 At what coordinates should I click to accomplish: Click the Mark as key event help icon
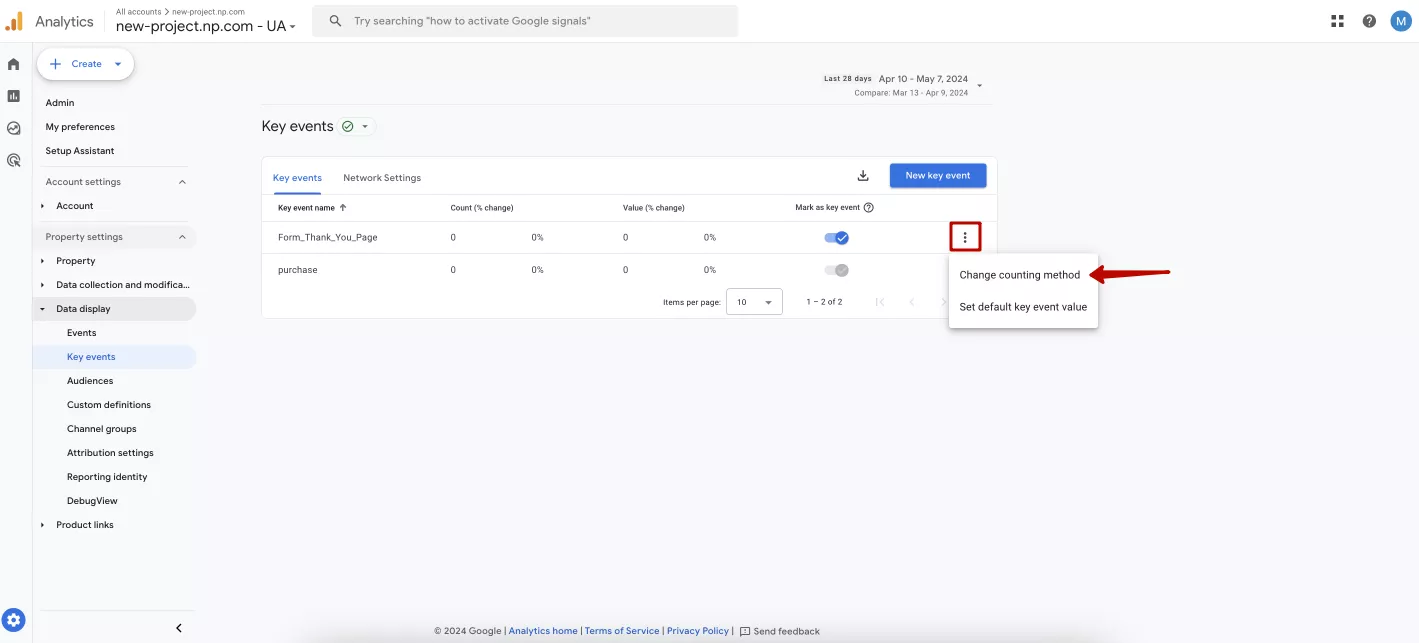point(869,208)
